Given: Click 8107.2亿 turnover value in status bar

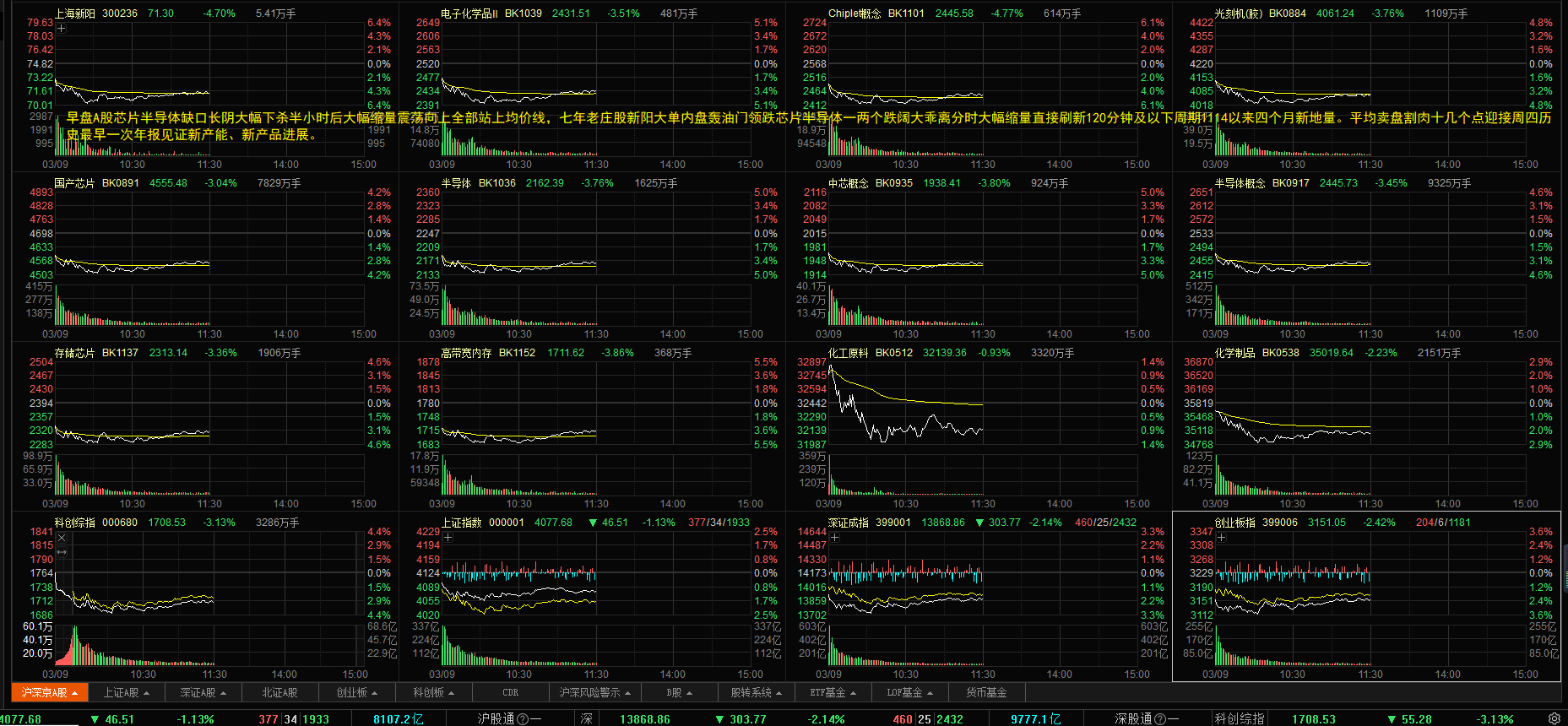Looking at the screenshot, I should 399,719.
